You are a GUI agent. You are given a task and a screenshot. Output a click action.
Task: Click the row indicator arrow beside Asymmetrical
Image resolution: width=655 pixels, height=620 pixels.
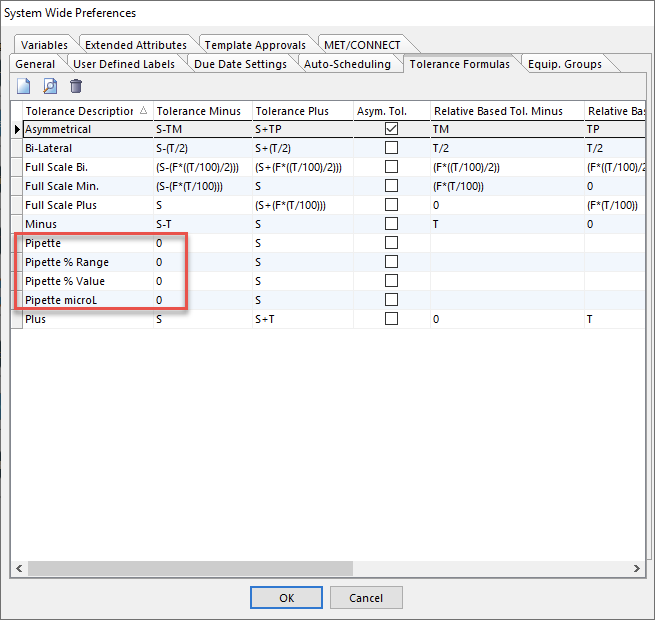pos(16,129)
